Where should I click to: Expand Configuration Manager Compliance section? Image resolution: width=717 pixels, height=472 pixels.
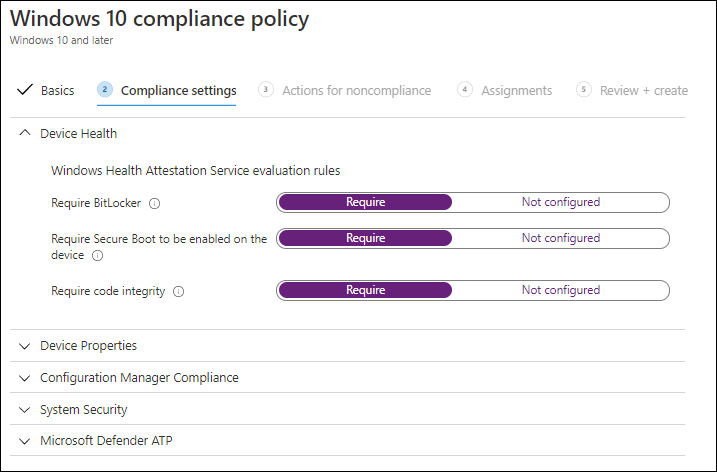tap(25, 378)
